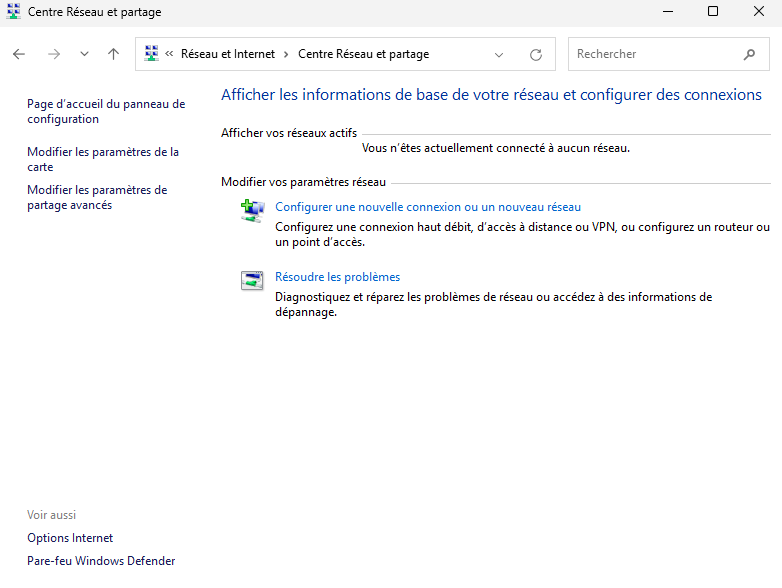This screenshot has width=782, height=588.
Task: Expand the chevron after Réseau et Internet breadcrumb
Action: click(286, 54)
